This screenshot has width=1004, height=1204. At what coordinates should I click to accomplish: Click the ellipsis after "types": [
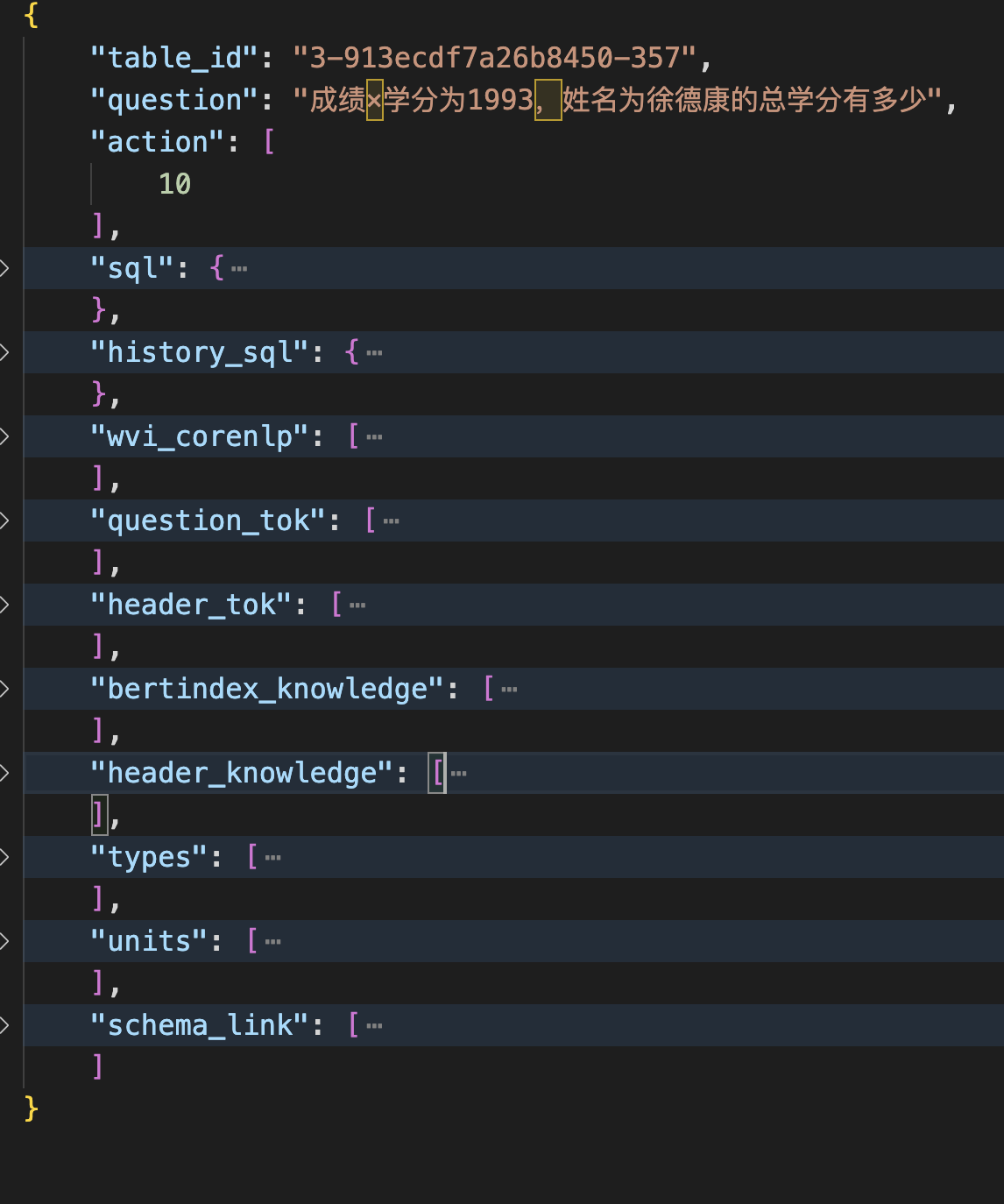[x=273, y=858]
